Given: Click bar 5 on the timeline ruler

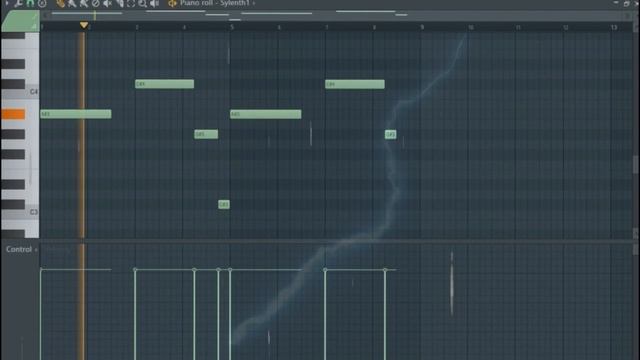Looking at the screenshot, I should pos(231,27).
